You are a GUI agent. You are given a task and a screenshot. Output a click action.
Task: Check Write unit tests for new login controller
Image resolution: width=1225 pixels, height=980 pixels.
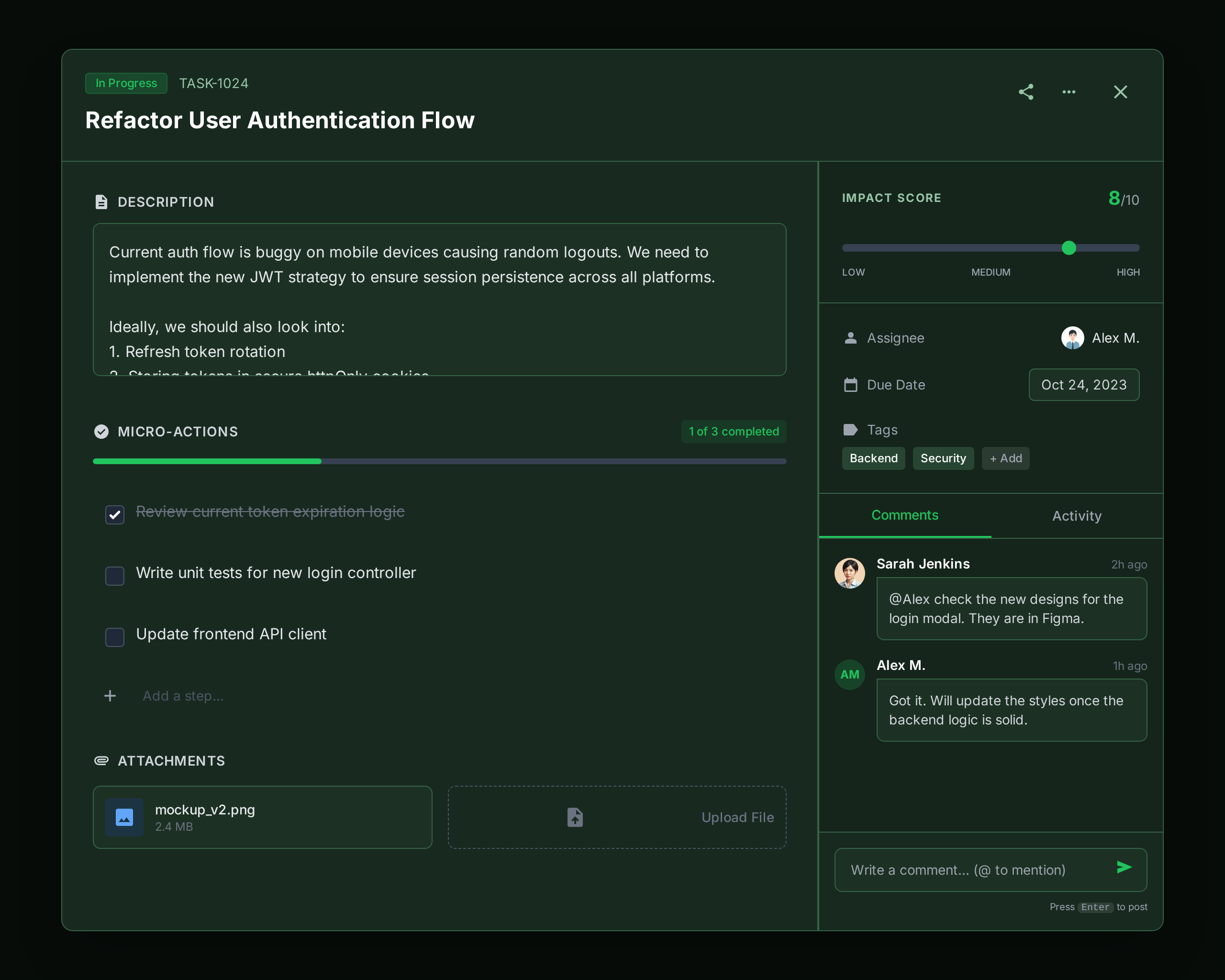(x=115, y=576)
